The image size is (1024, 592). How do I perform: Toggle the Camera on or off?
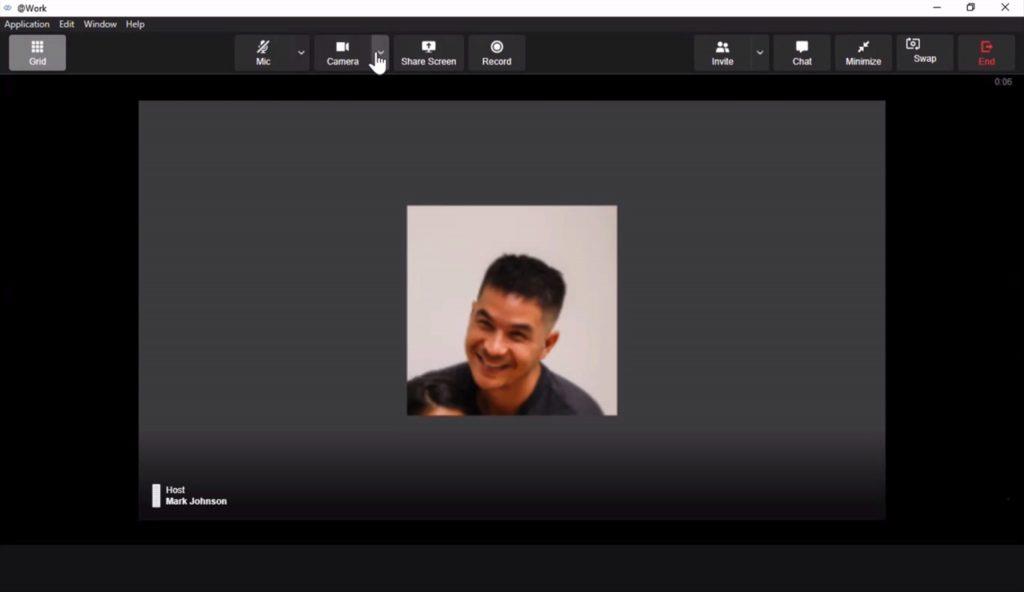(x=342, y=52)
